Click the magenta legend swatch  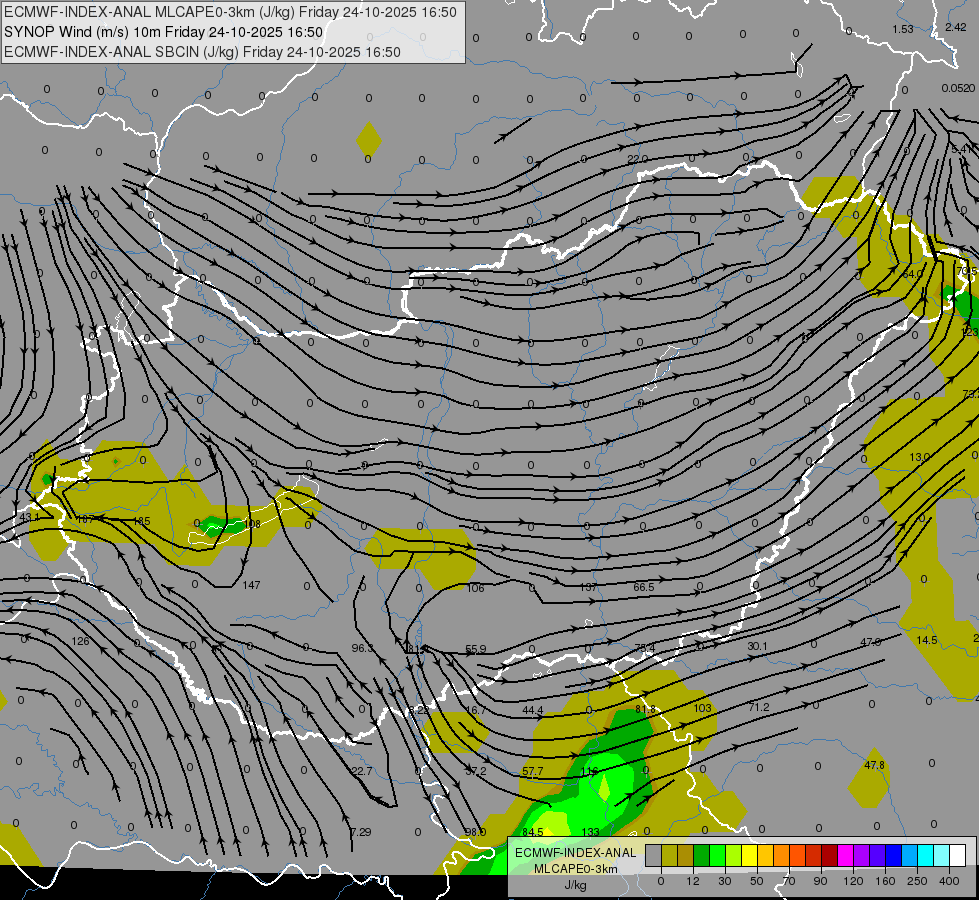845,855
